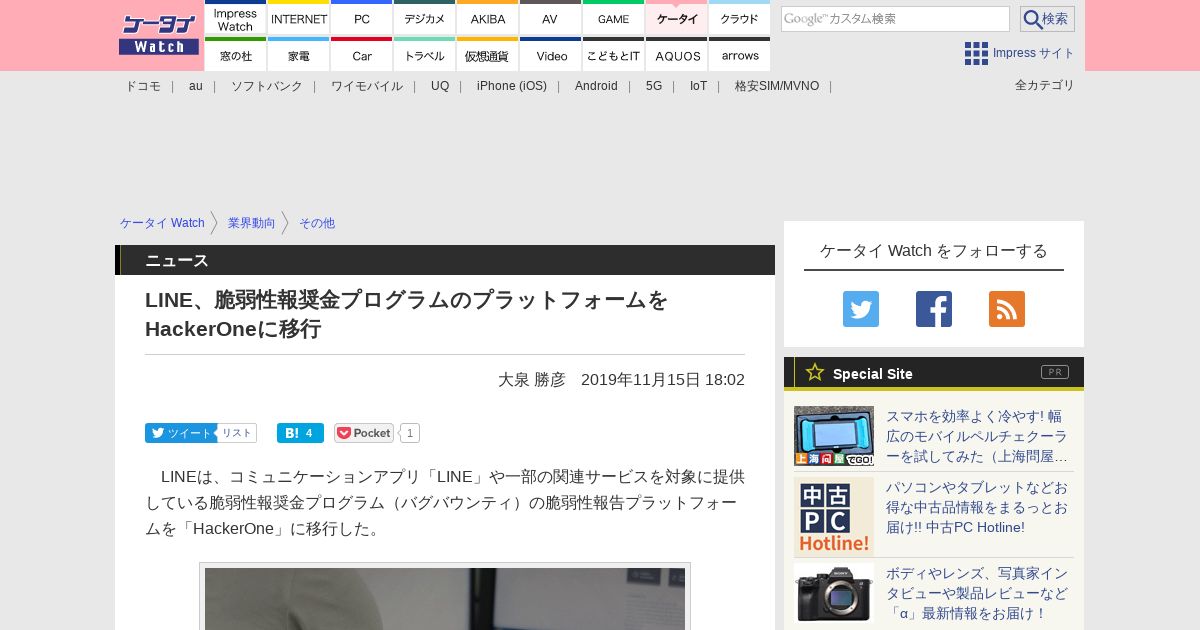Click the PR label badge
Viewport: 1200px width, 630px height.
1055,372
